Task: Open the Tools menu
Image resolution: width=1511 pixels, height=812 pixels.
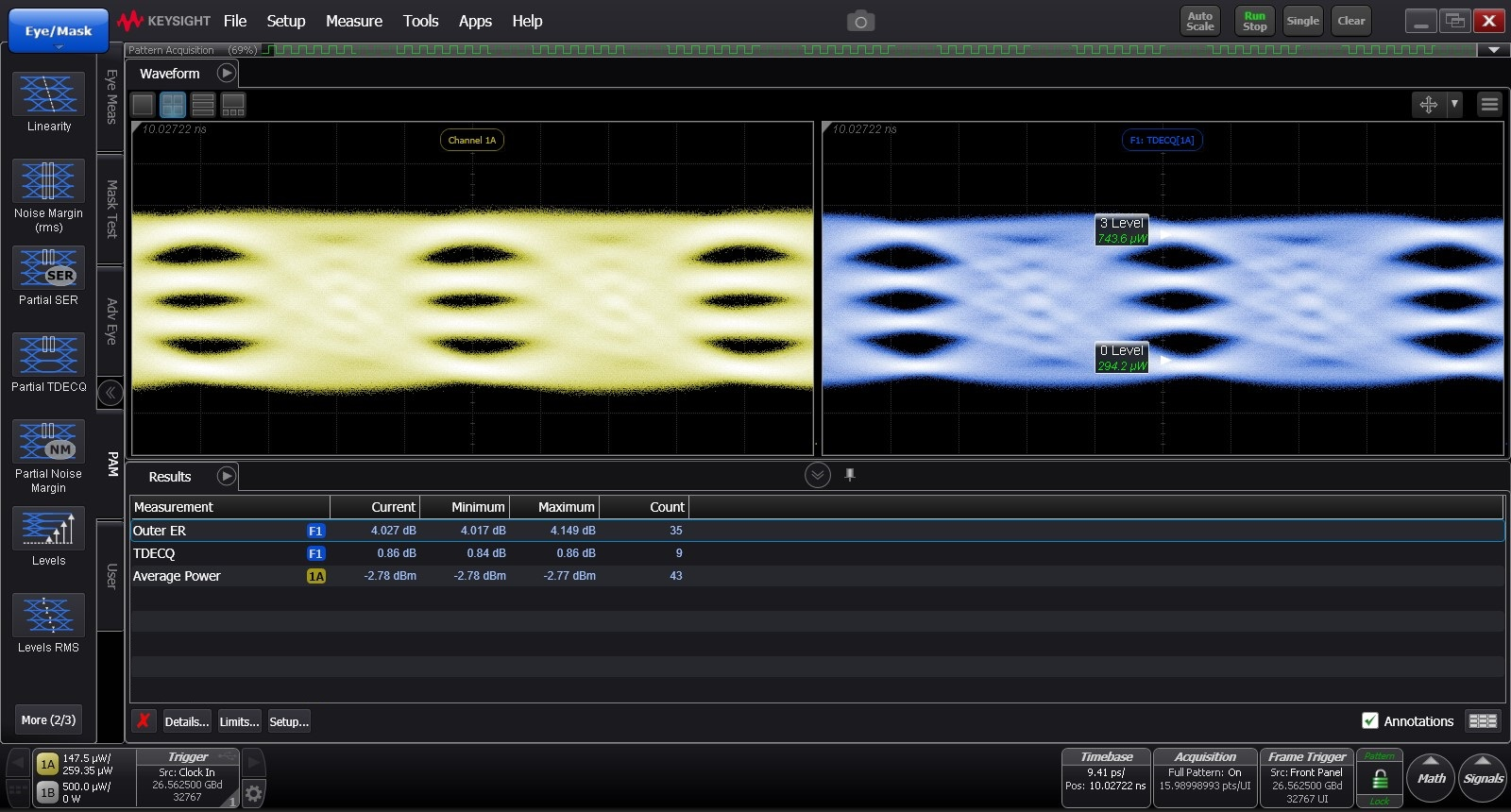Action: tap(420, 21)
